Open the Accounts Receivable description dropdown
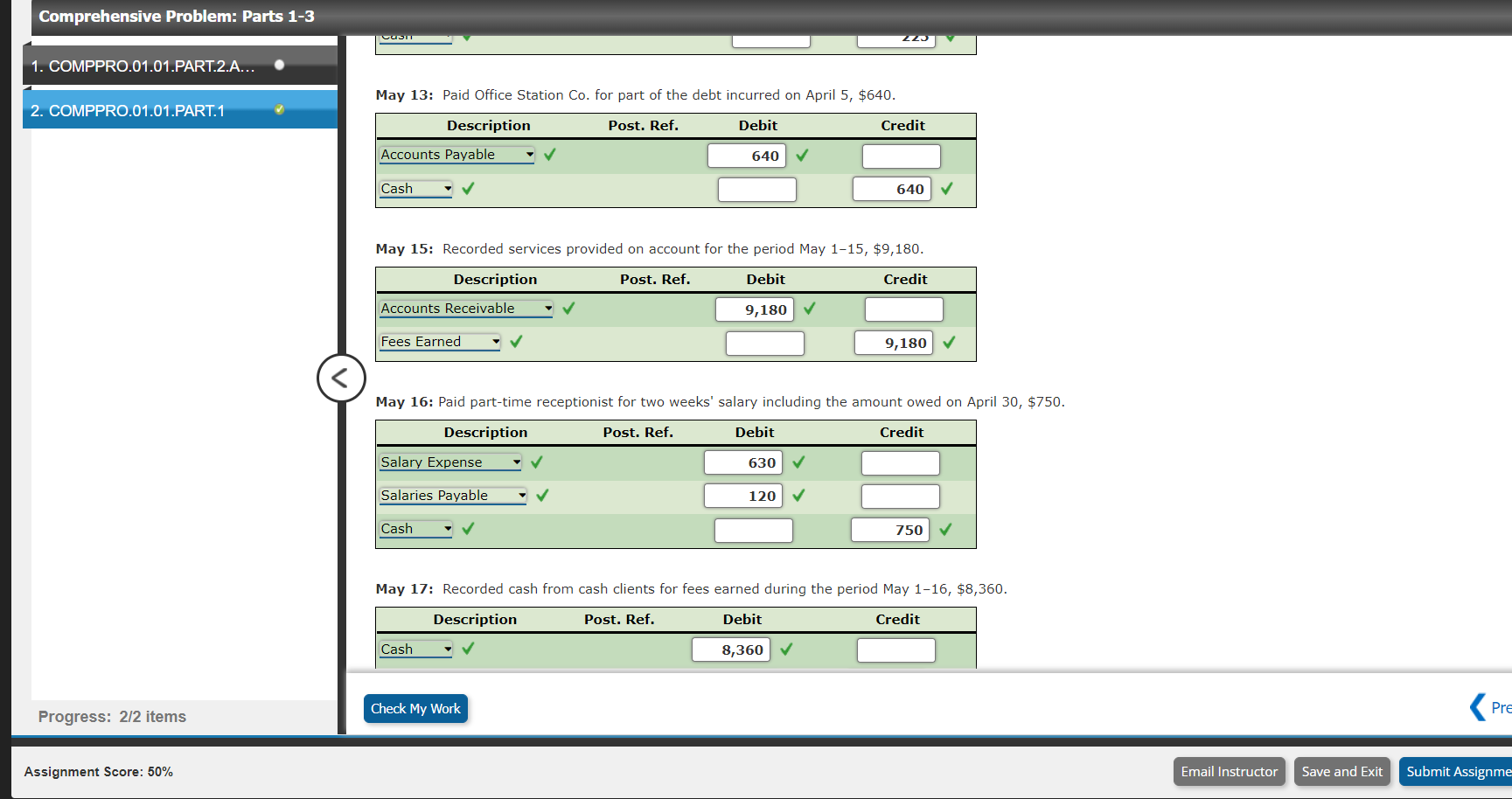 point(466,309)
